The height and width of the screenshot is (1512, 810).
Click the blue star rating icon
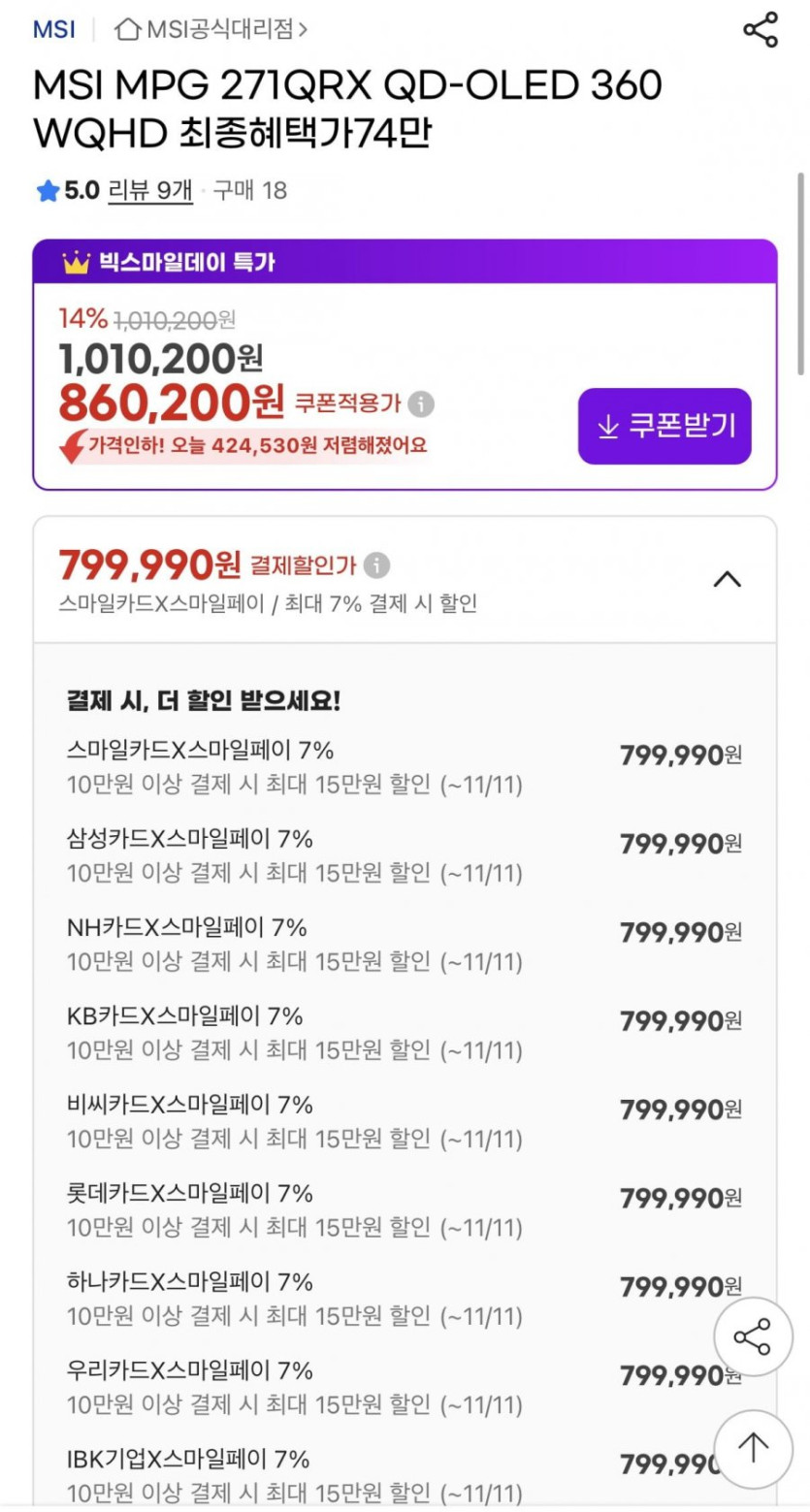[x=48, y=191]
